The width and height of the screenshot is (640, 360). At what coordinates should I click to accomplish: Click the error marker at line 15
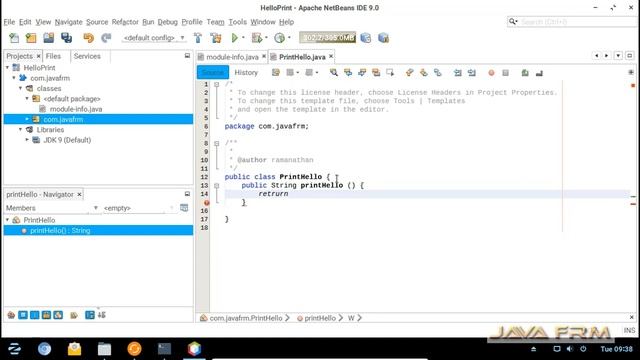[207, 202]
